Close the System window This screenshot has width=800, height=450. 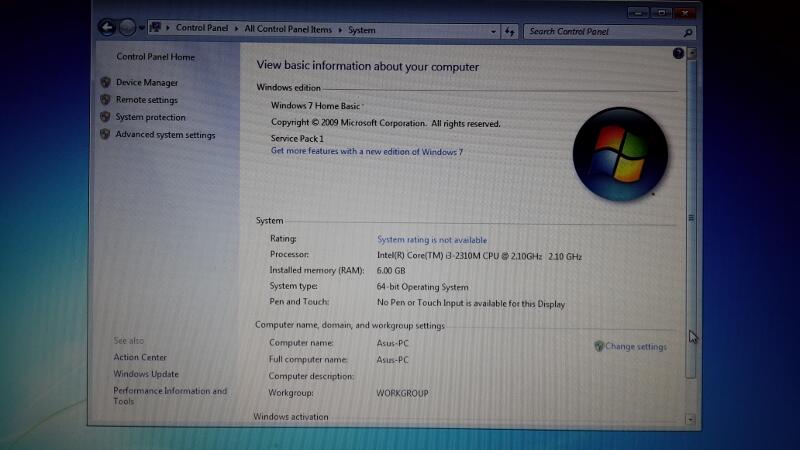685,12
